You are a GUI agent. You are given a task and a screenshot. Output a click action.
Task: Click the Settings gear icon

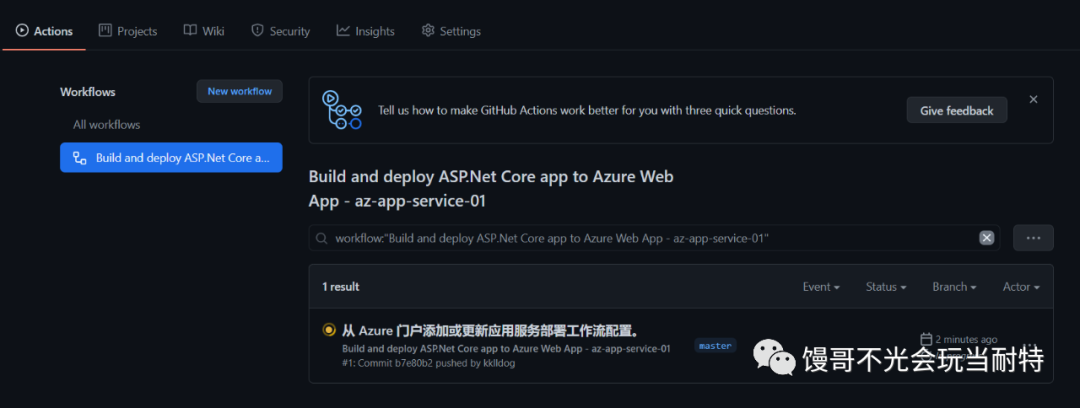pyautogui.click(x=428, y=30)
